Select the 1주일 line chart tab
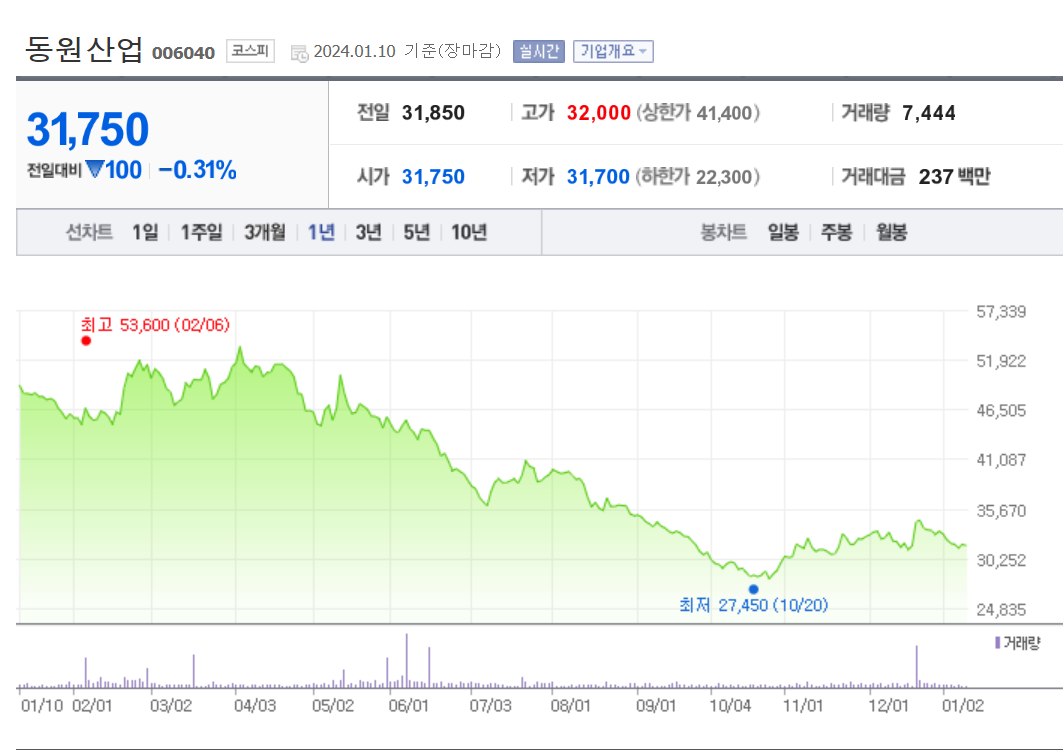Screen dimensions: 1063x750 click(201, 233)
